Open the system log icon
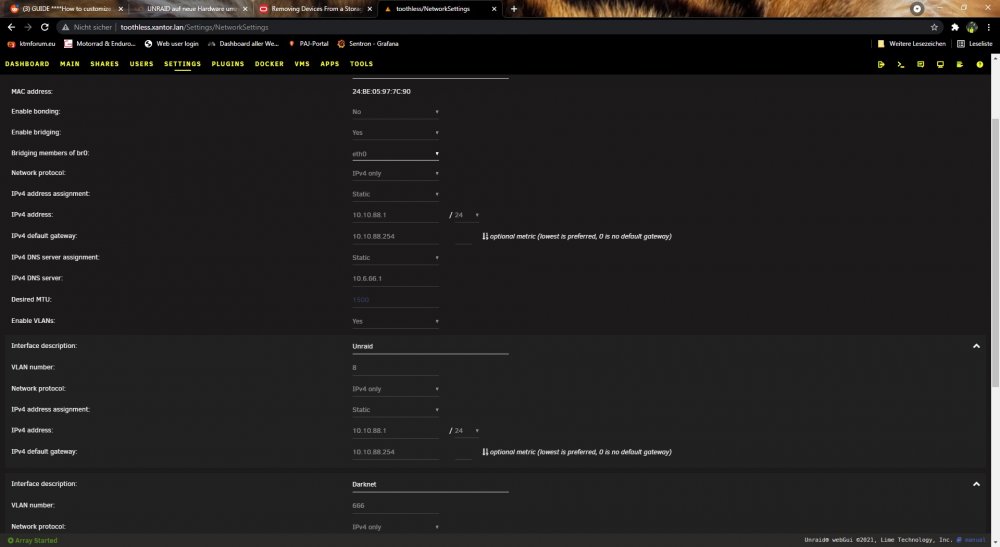This screenshot has height=547, width=1000. click(959, 64)
